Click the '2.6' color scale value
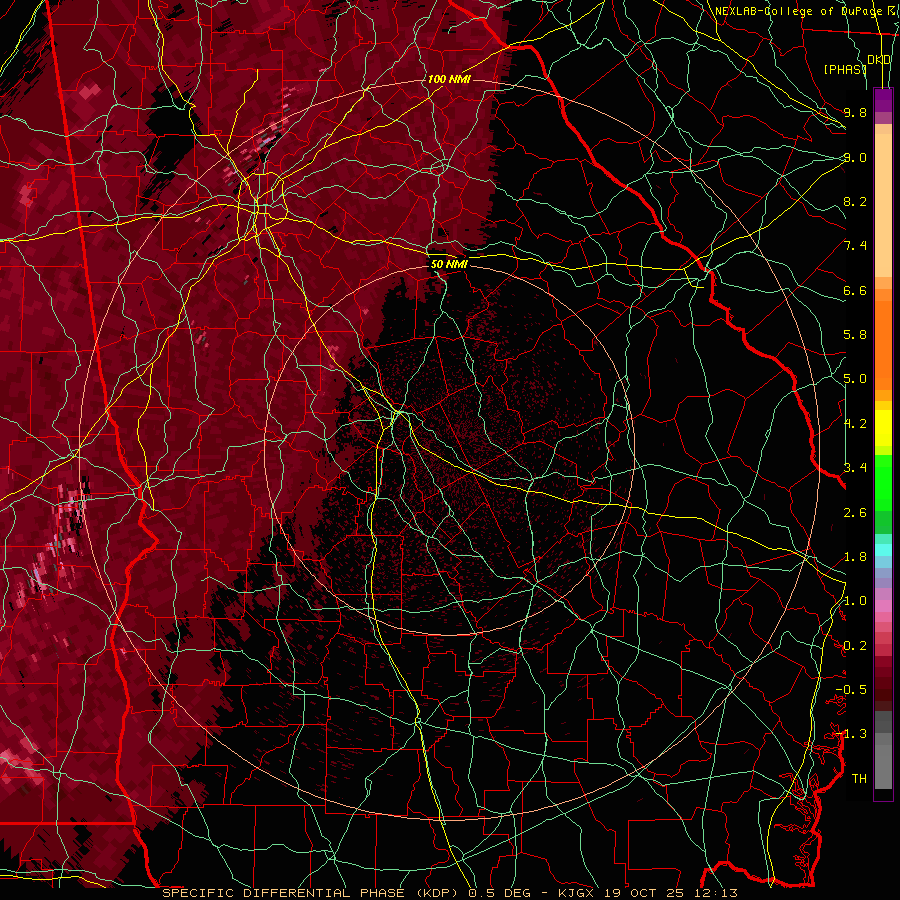 pyautogui.click(x=855, y=513)
